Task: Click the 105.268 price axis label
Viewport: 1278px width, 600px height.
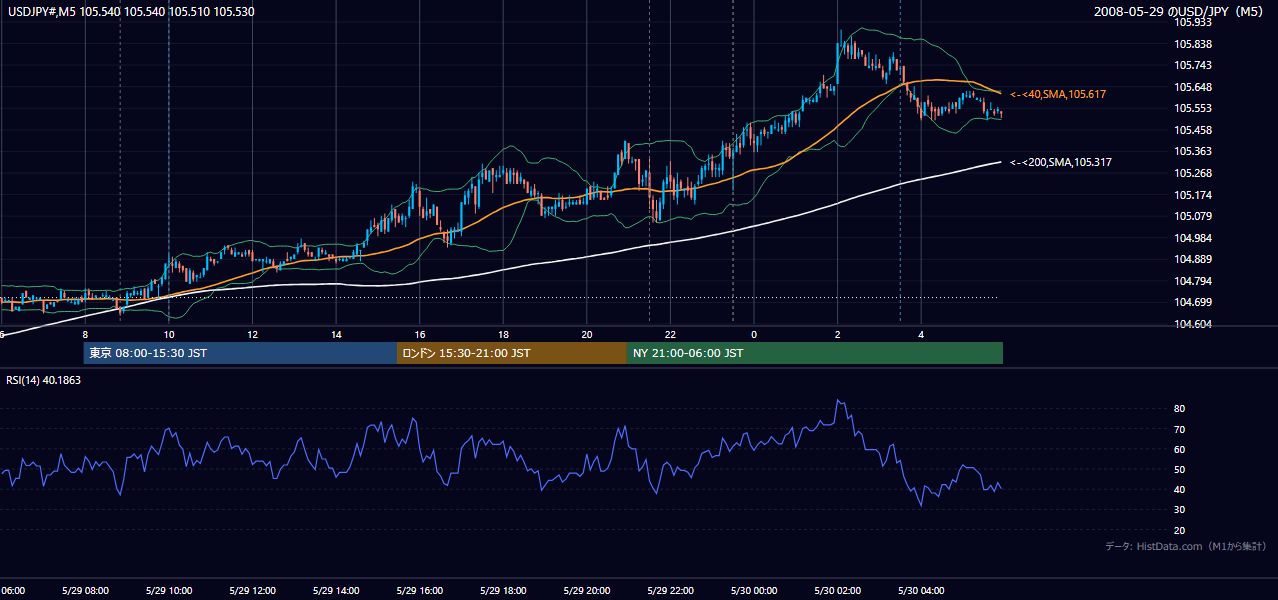Action: click(x=1192, y=173)
